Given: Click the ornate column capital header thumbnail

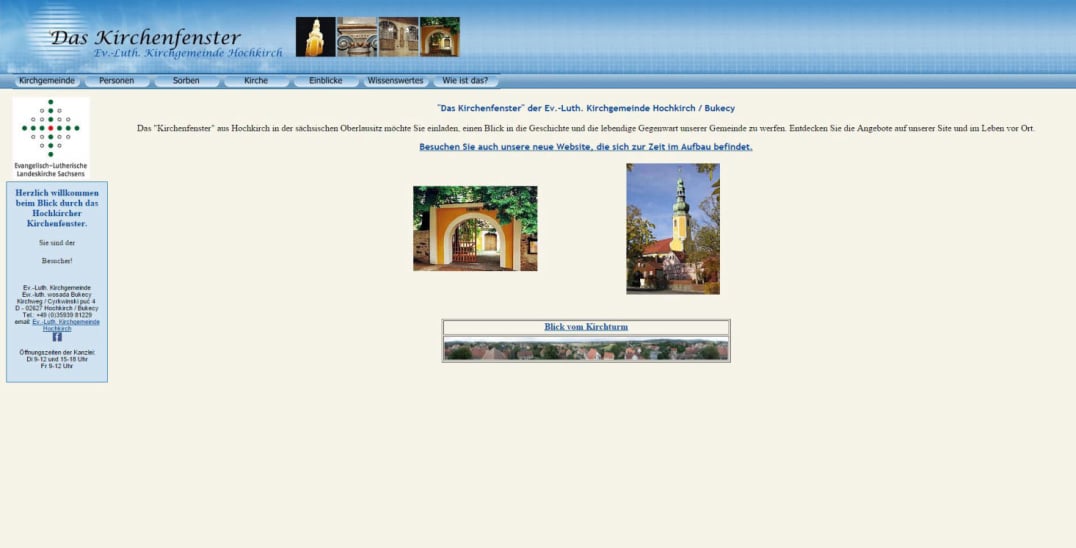Looking at the screenshot, I should pos(357,36).
